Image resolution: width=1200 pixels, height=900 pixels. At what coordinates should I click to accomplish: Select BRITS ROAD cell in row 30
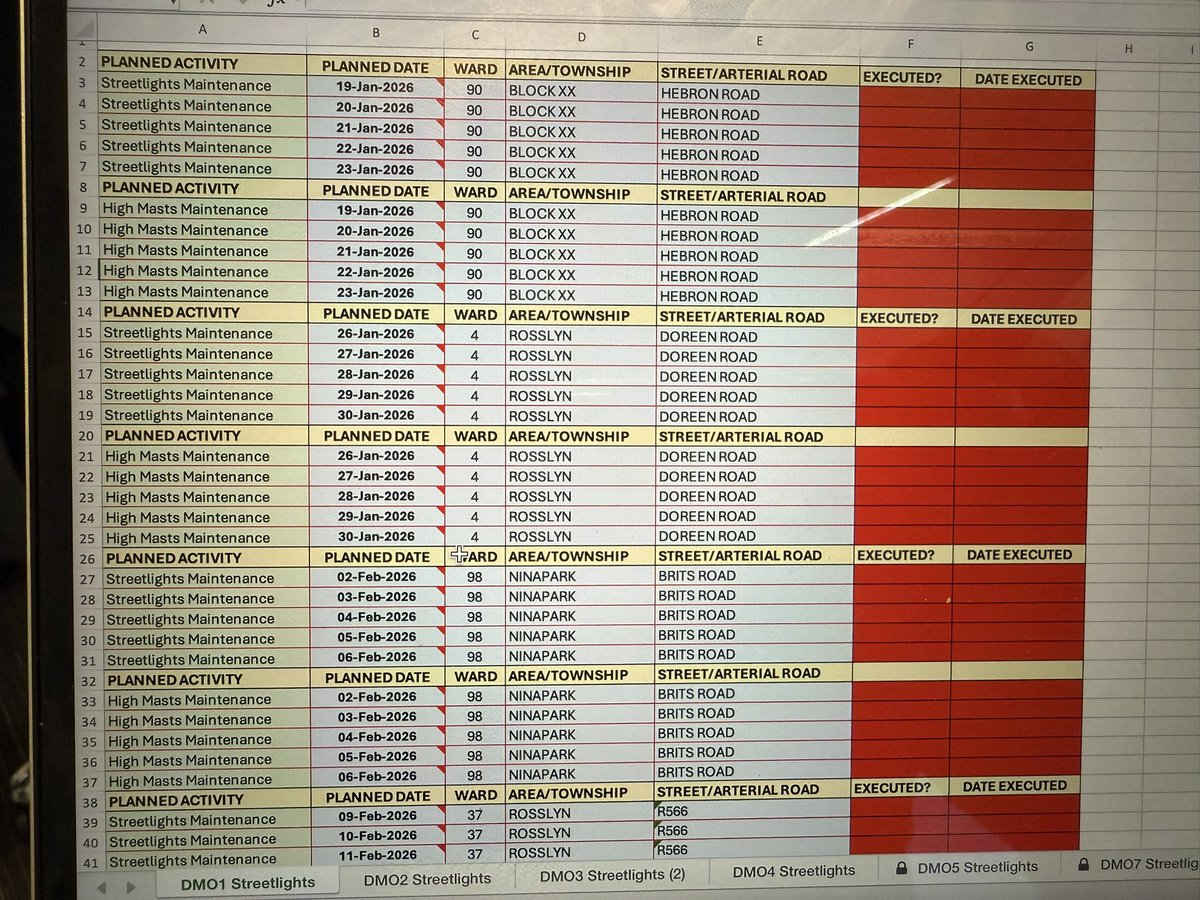click(x=755, y=634)
